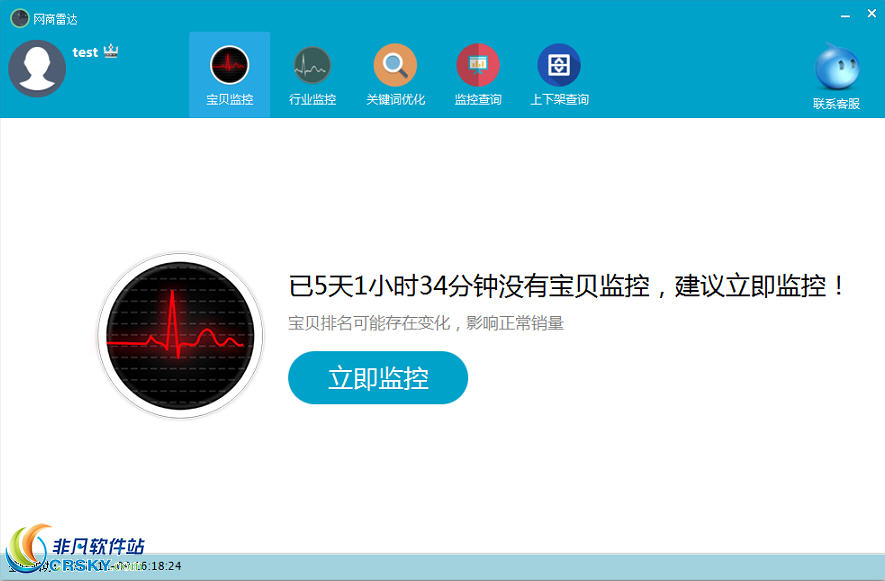Open the 宝贝监控 heartbeat tab
This screenshot has width=885, height=581.
tap(229, 75)
